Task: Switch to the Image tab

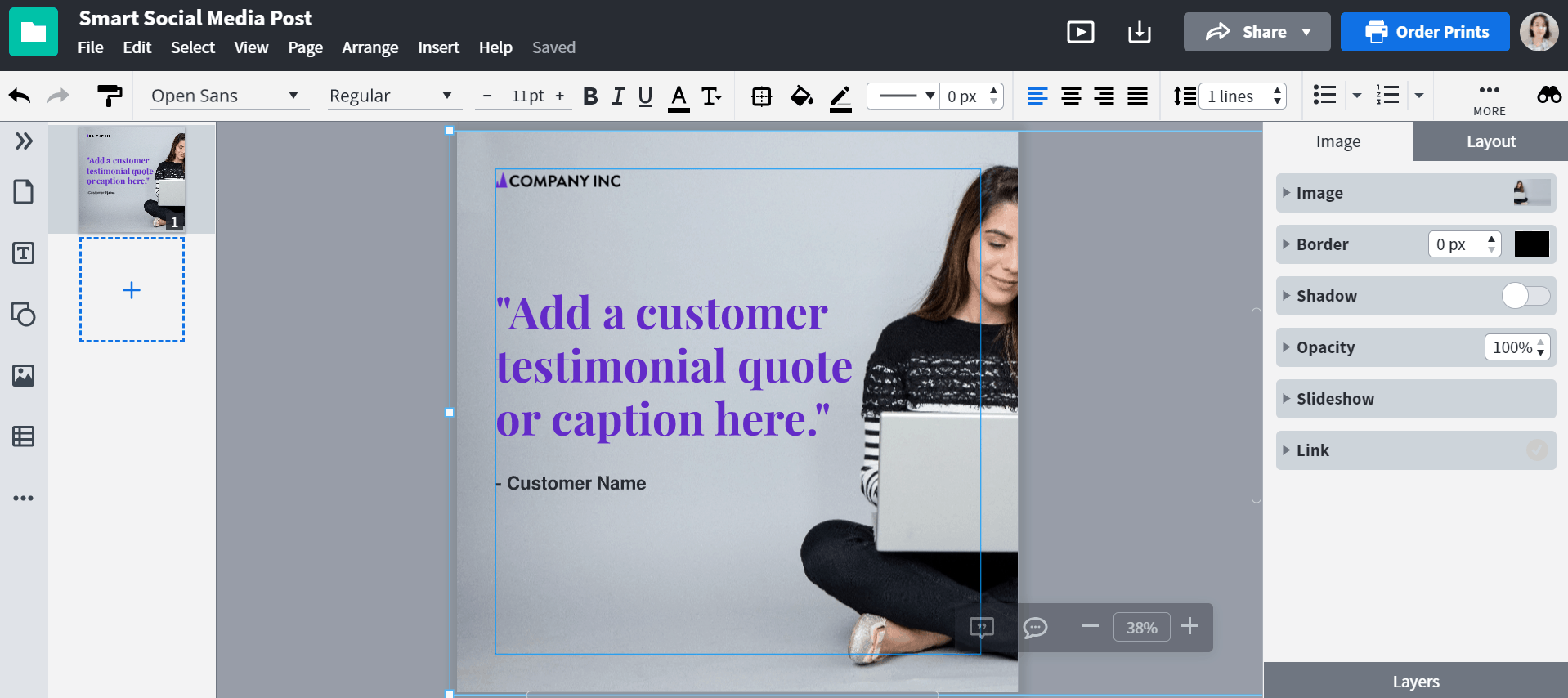Action: pos(1338,141)
